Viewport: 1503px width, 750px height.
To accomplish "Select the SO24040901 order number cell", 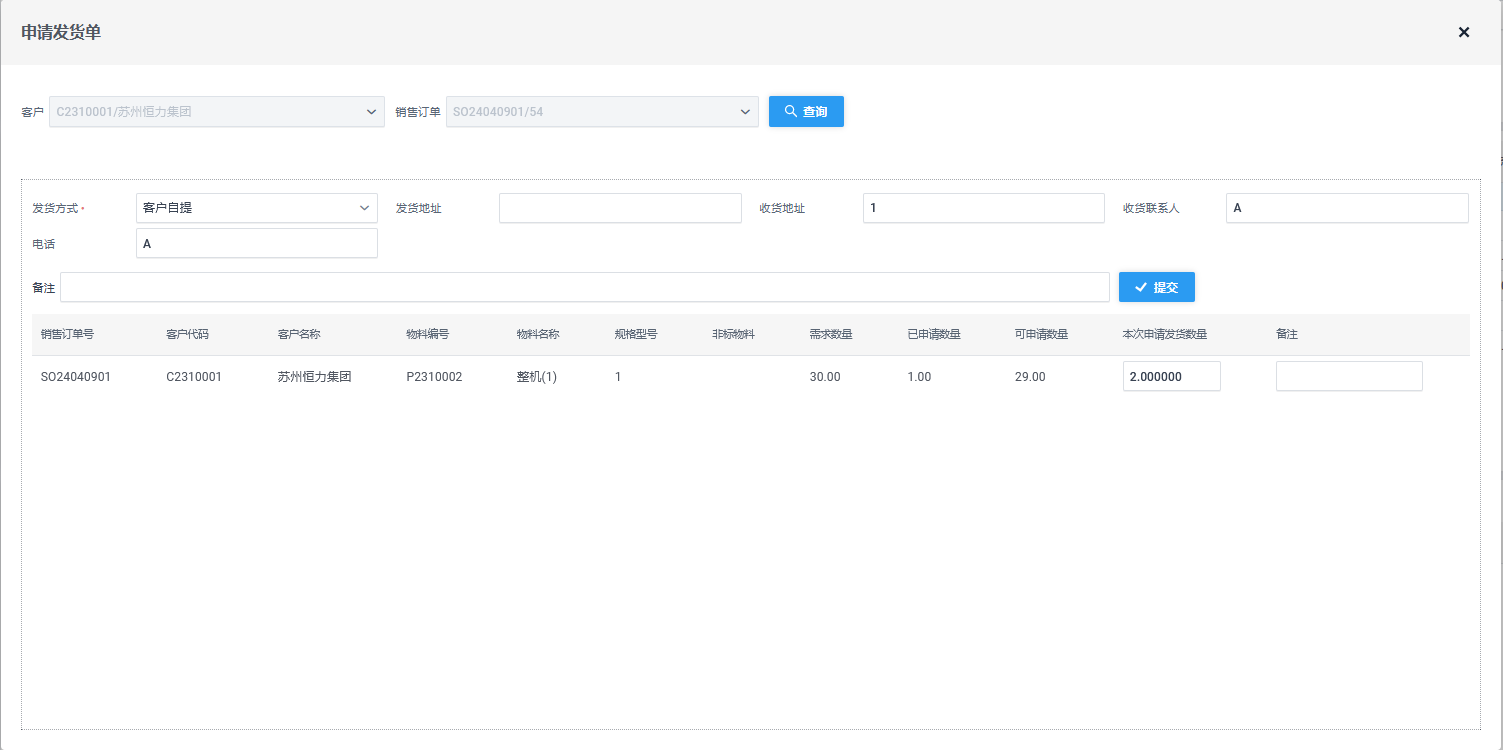I will pyautogui.click(x=76, y=377).
